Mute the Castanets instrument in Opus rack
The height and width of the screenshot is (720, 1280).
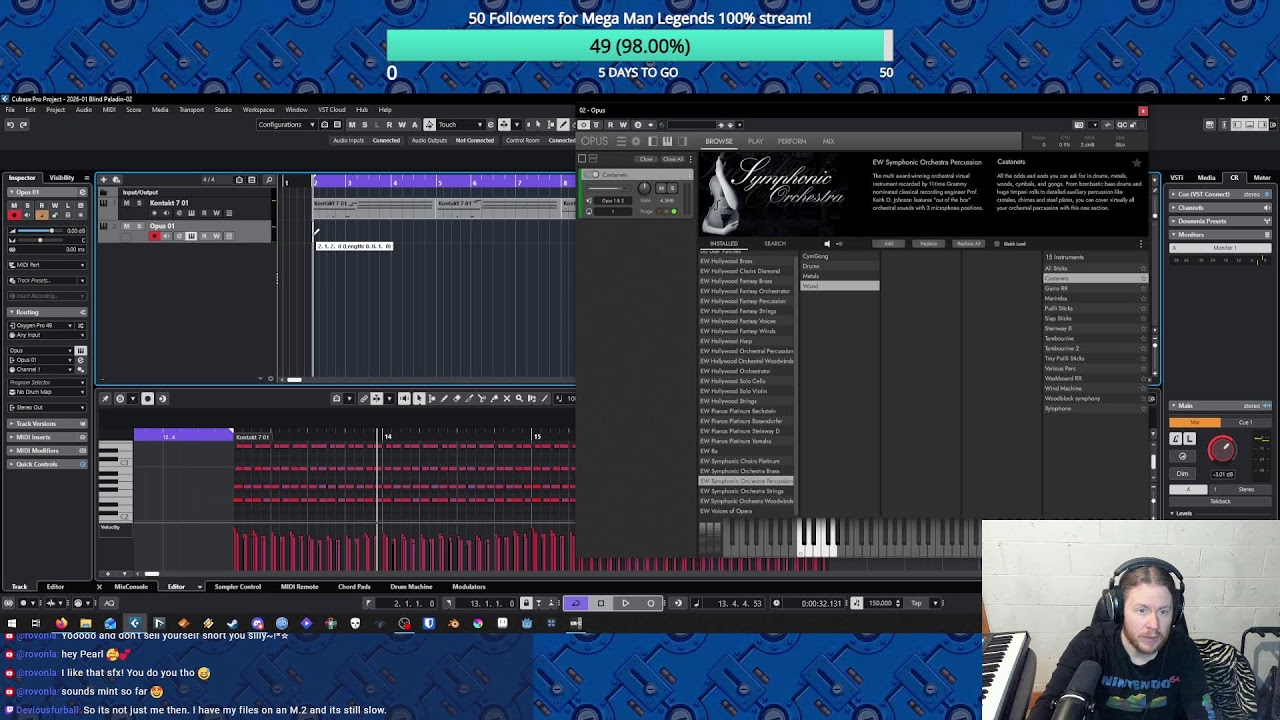click(x=661, y=188)
